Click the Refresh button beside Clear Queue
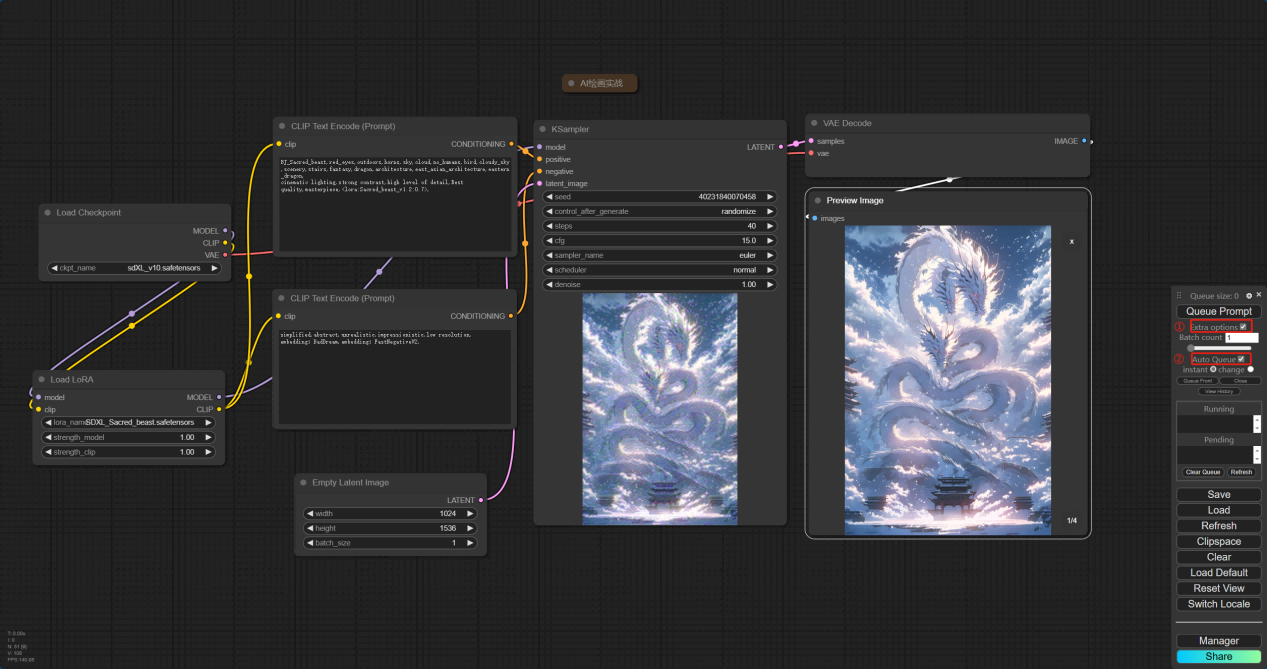Image resolution: width=1267 pixels, height=669 pixels. click(x=1241, y=472)
